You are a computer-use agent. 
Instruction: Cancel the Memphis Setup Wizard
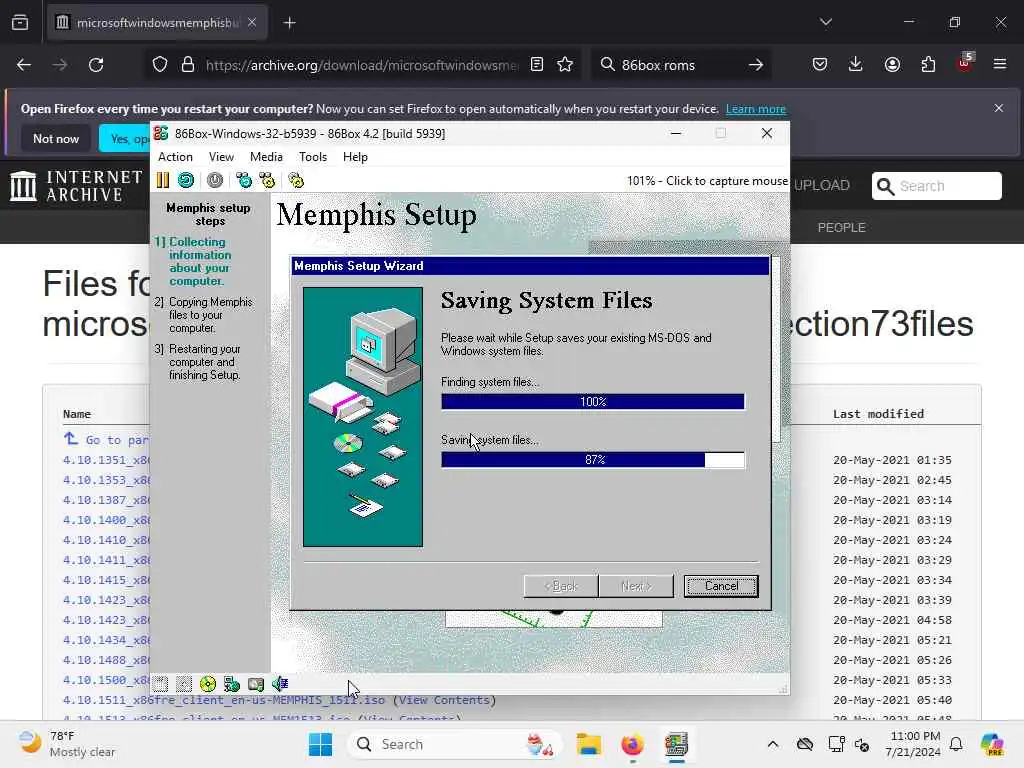click(721, 586)
